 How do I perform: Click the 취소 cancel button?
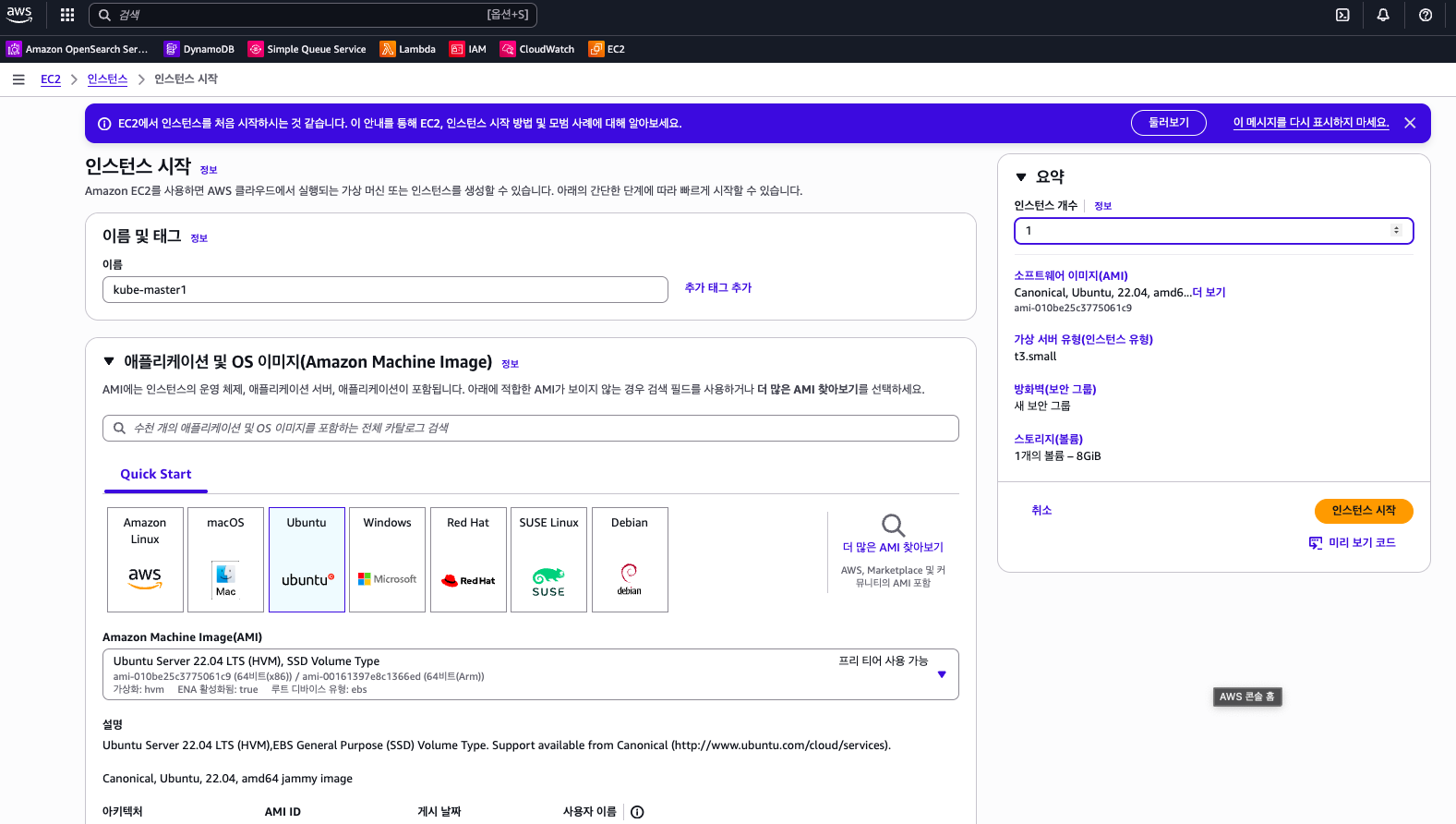pos(1041,510)
